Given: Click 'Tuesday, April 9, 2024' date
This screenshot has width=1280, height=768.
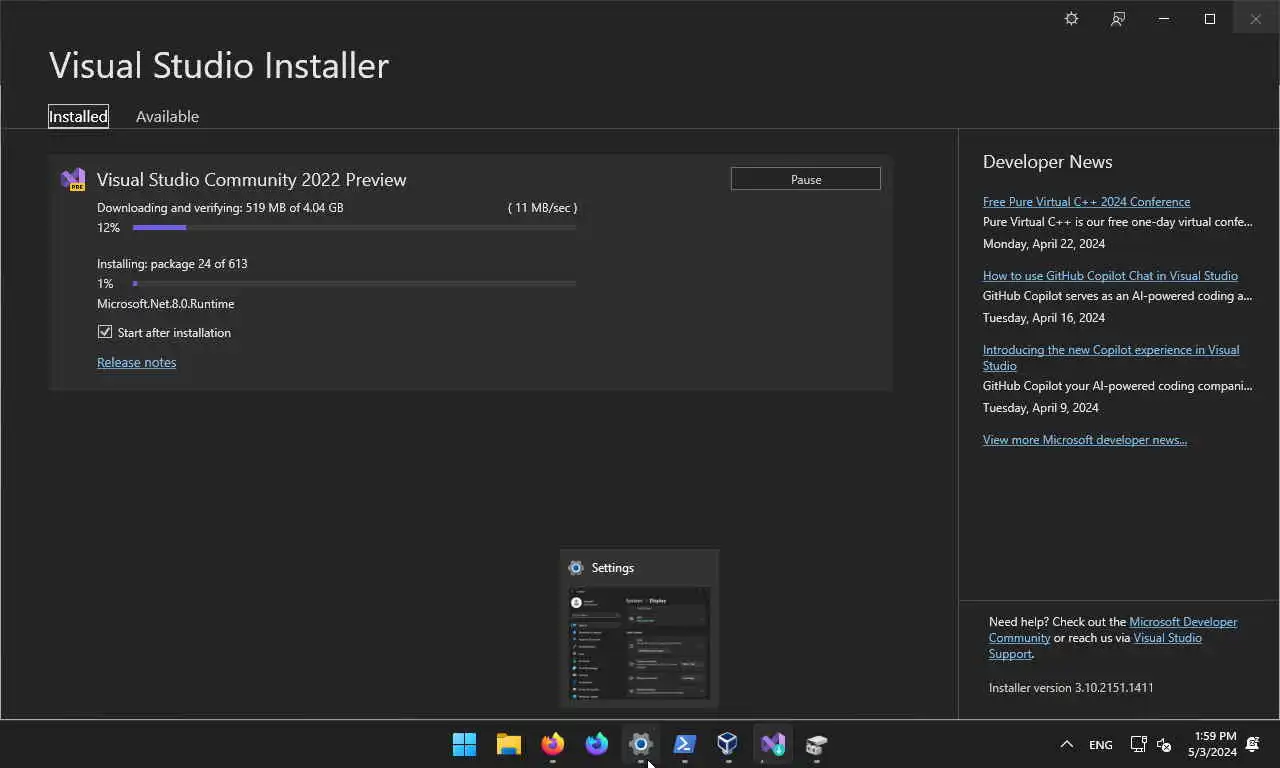Looking at the screenshot, I should click(1041, 408).
